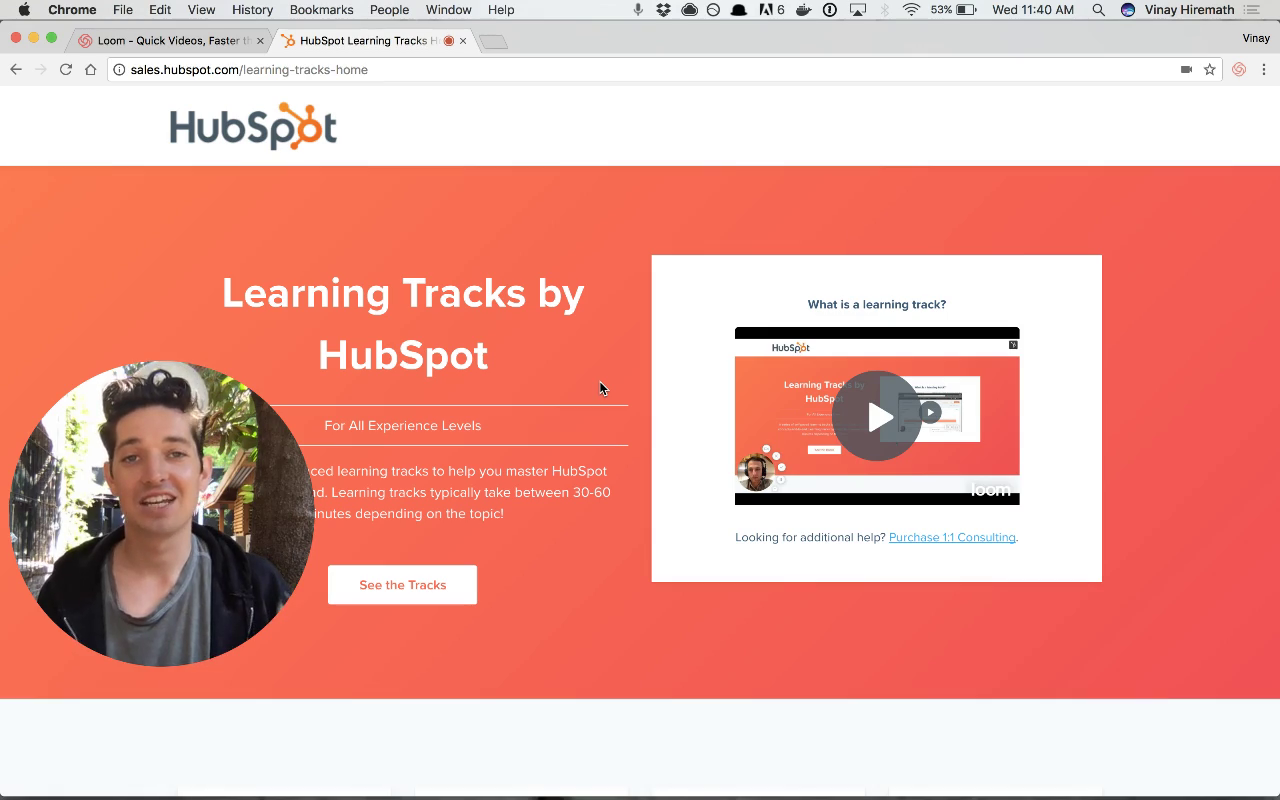
Task: Open the Help menu
Action: (x=501, y=10)
